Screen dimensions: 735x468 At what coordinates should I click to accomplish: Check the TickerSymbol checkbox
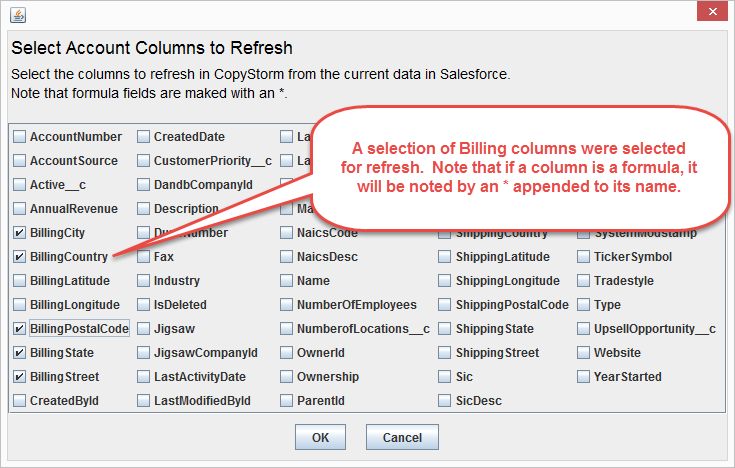tap(583, 257)
